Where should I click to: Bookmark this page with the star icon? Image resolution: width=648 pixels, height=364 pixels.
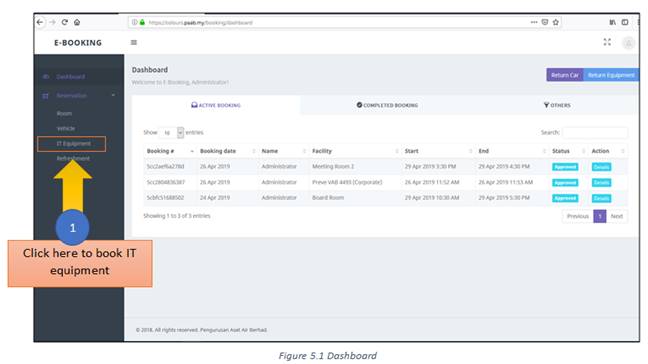point(556,22)
